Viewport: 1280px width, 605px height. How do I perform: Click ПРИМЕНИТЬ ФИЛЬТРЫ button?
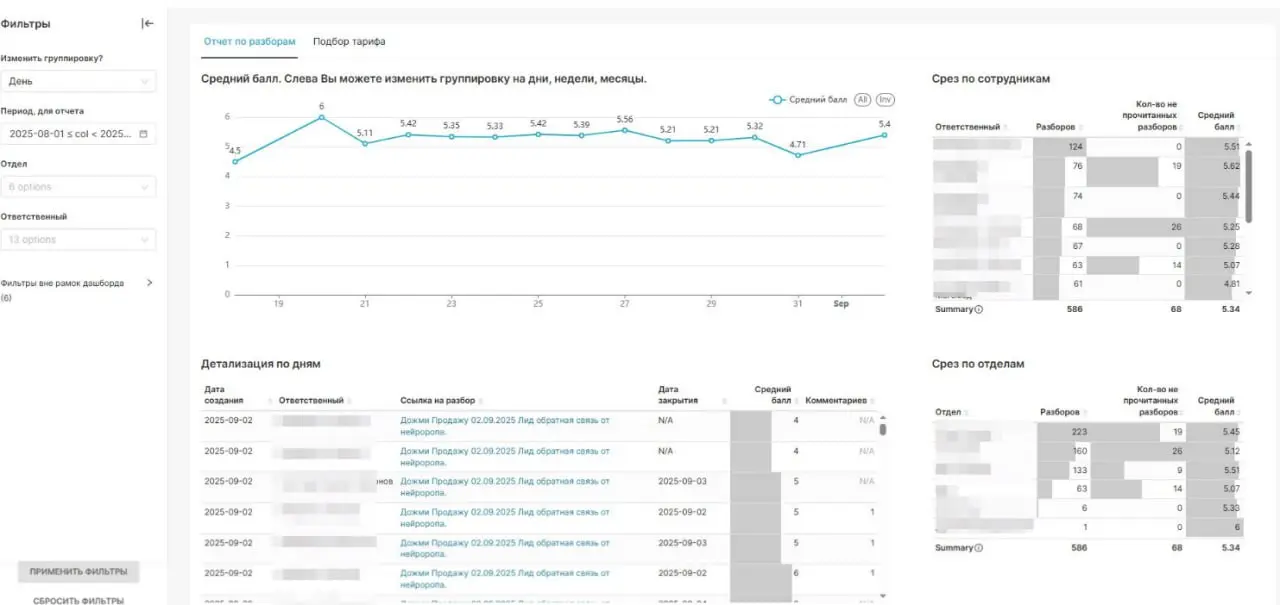click(79, 572)
